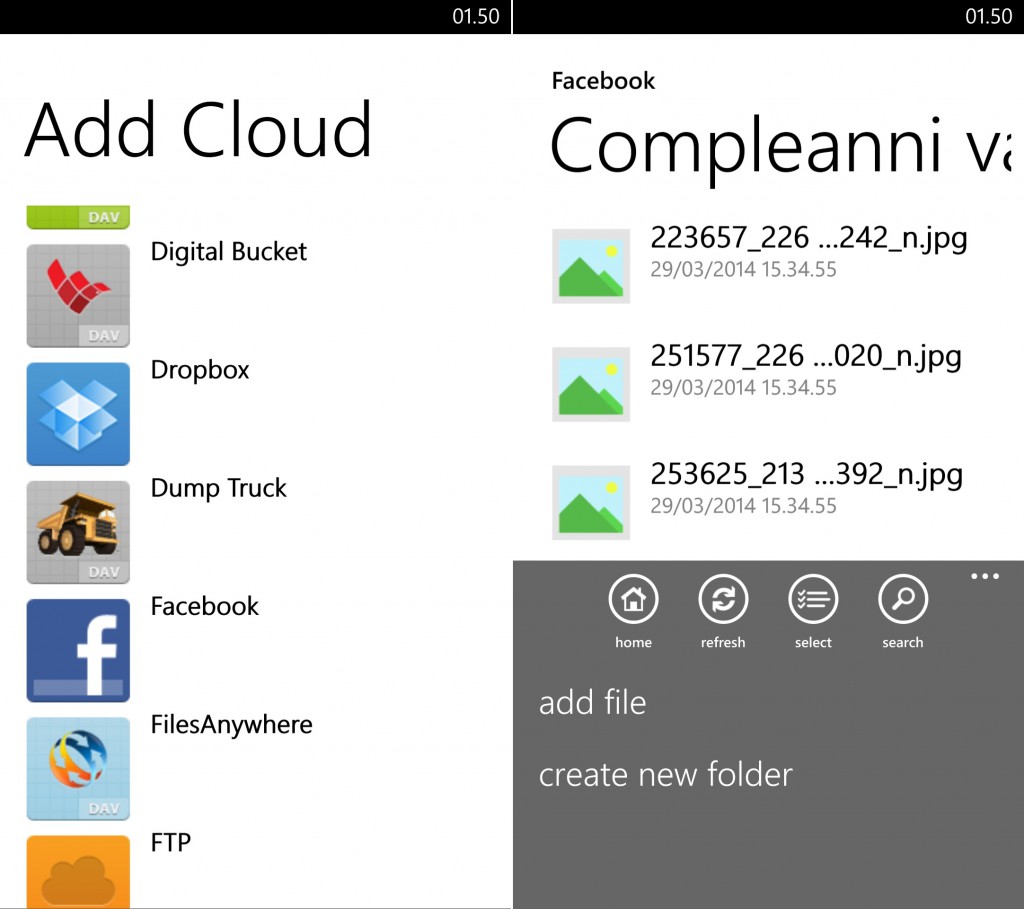Select file name 251577_226 ...020_n.jpg

806,357
